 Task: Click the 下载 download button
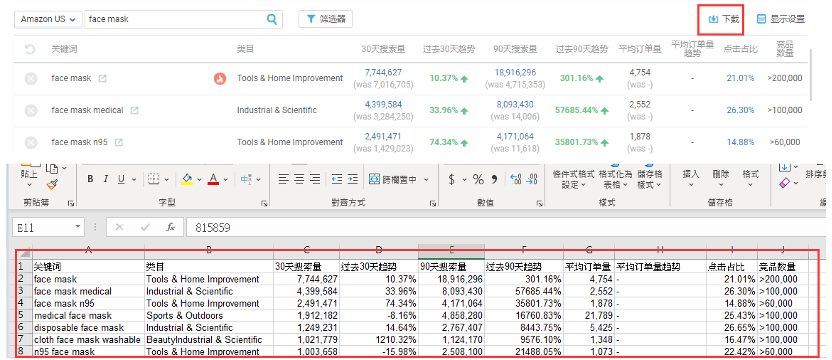pos(724,19)
